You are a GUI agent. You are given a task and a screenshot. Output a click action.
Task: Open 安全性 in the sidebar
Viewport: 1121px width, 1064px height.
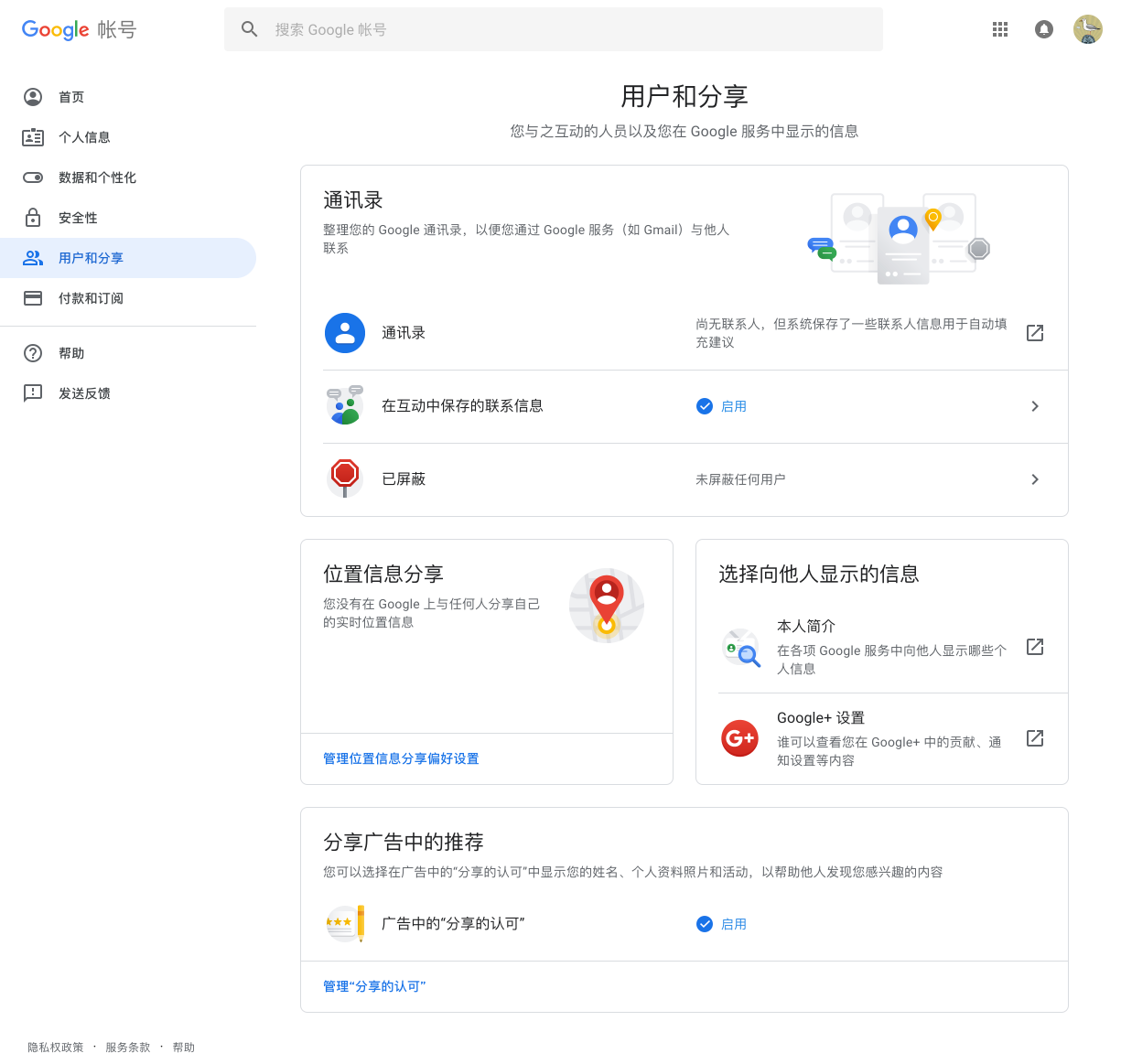(128, 218)
